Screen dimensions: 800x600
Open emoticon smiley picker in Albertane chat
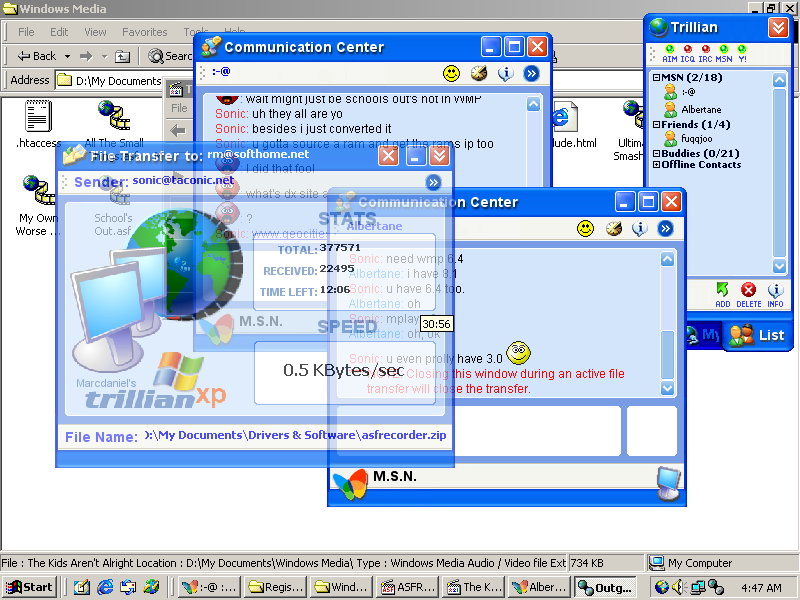point(586,228)
